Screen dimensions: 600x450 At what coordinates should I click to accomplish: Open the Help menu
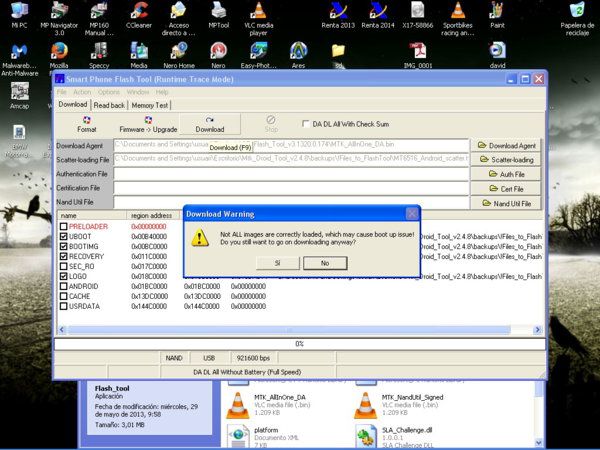[x=162, y=92]
